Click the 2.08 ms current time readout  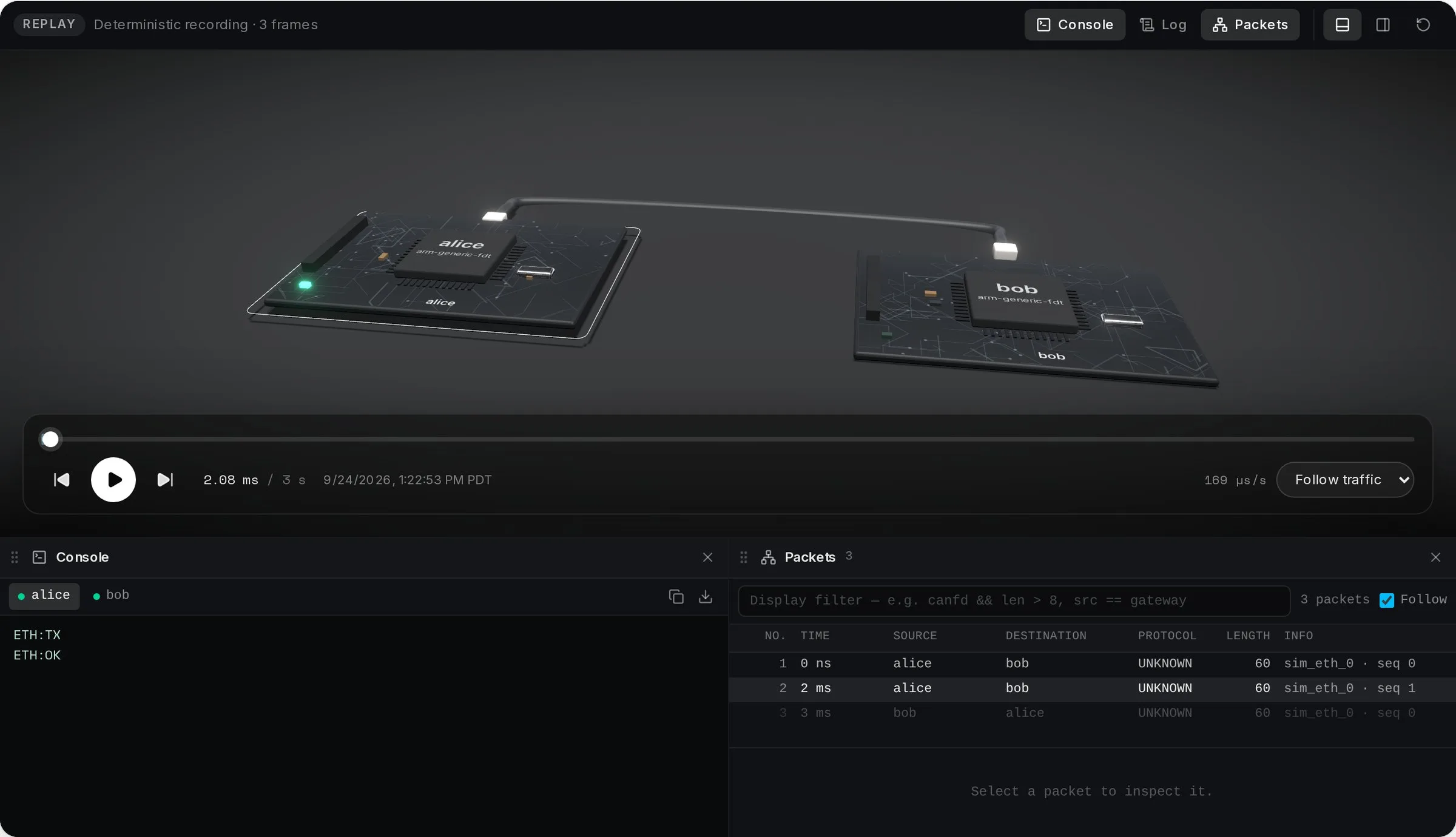coord(231,480)
